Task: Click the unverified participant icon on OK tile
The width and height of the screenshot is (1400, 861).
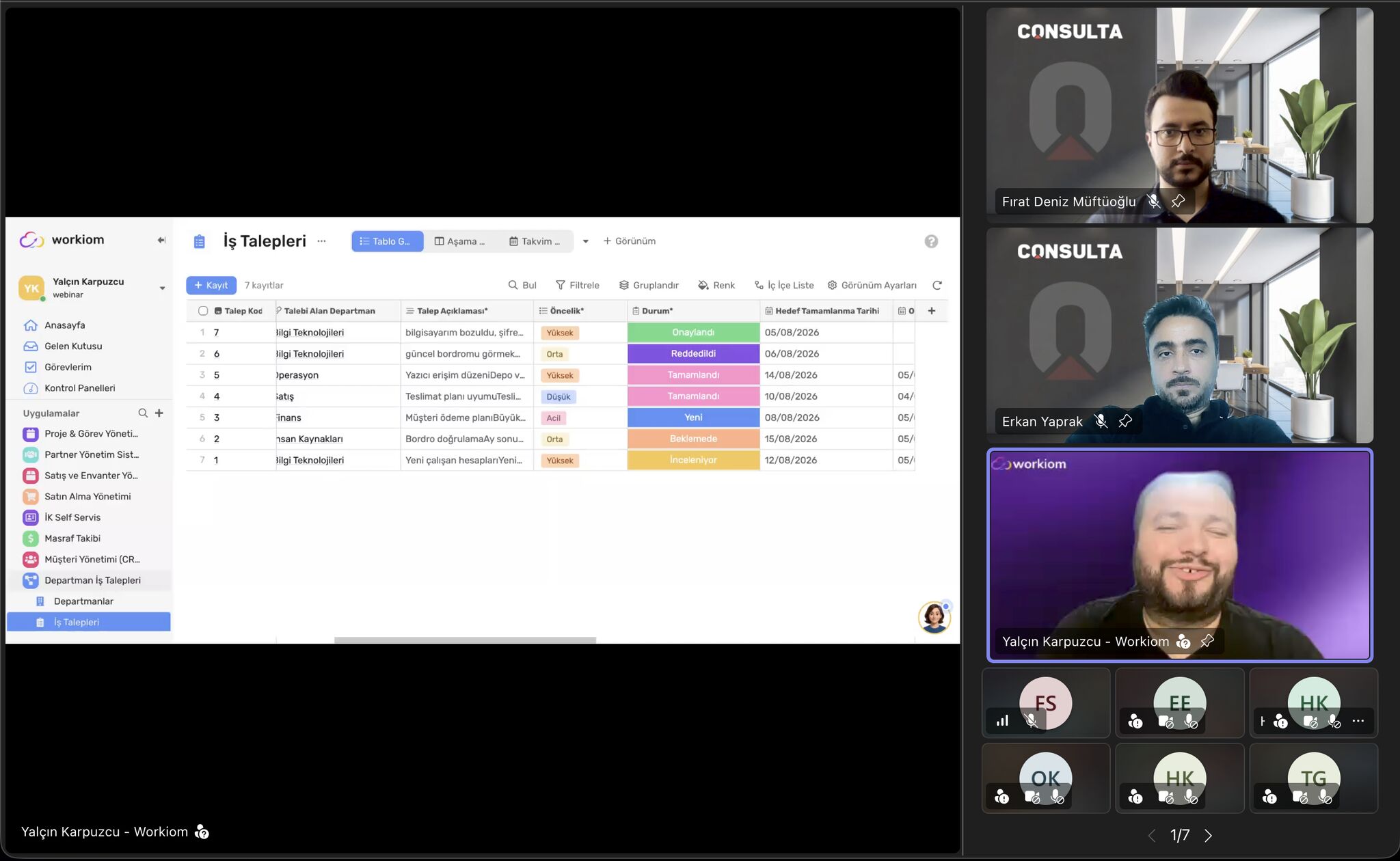Action: (1001, 796)
